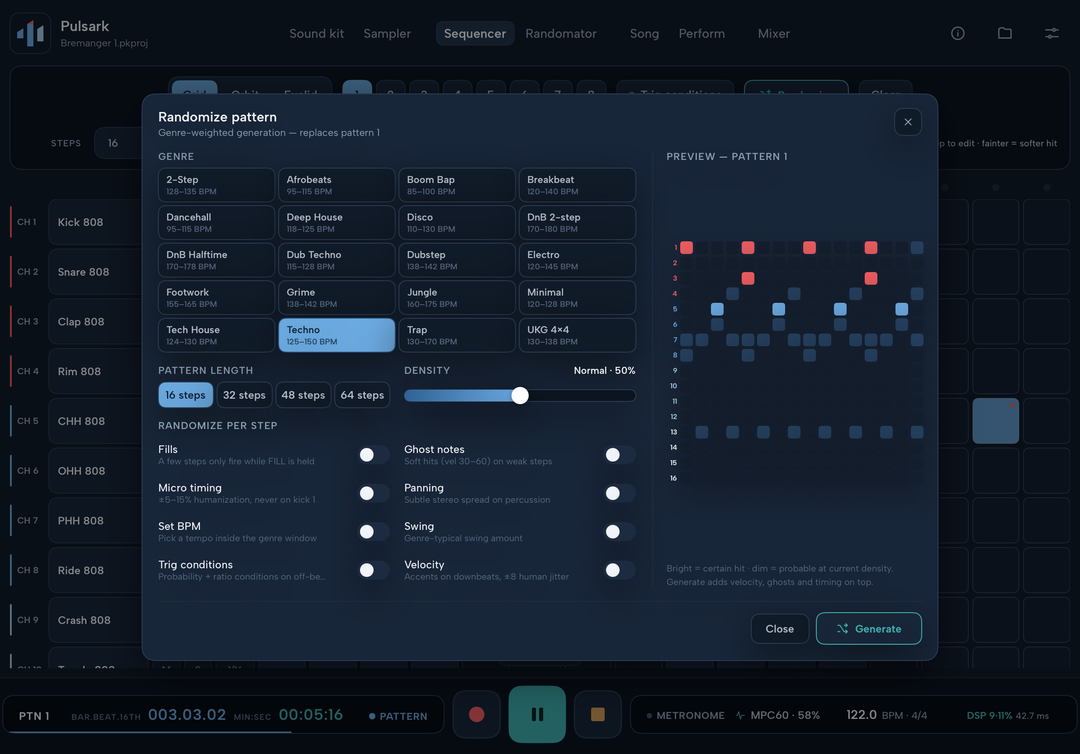Viewport: 1080px width, 754px height.
Task: Toggle the PATTERN mode indicator
Action: [x=398, y=716]
